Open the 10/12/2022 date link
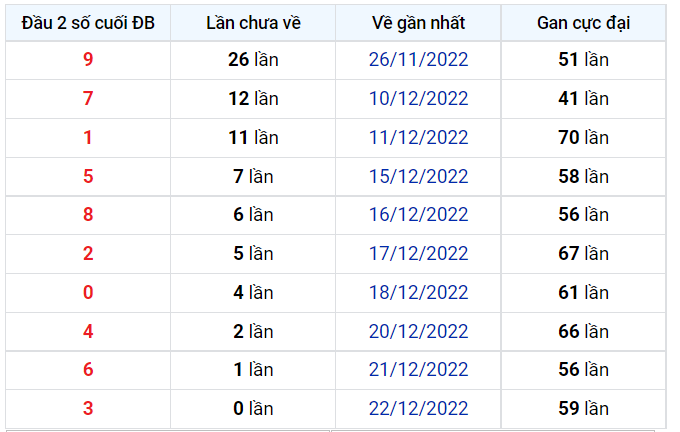The height and width of the screenshot is (432, 680). coord(418,99)
